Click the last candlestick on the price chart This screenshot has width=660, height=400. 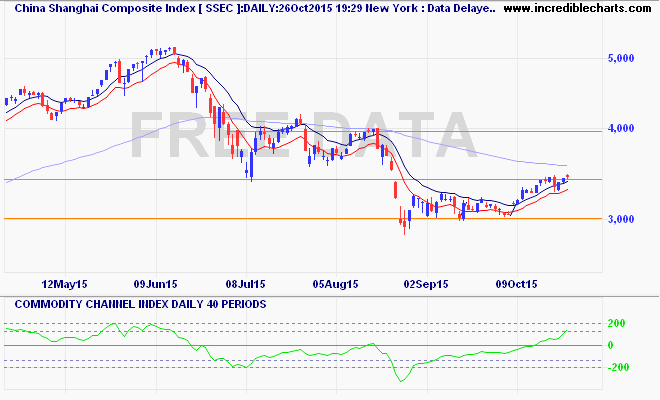(x=568, y=177)
